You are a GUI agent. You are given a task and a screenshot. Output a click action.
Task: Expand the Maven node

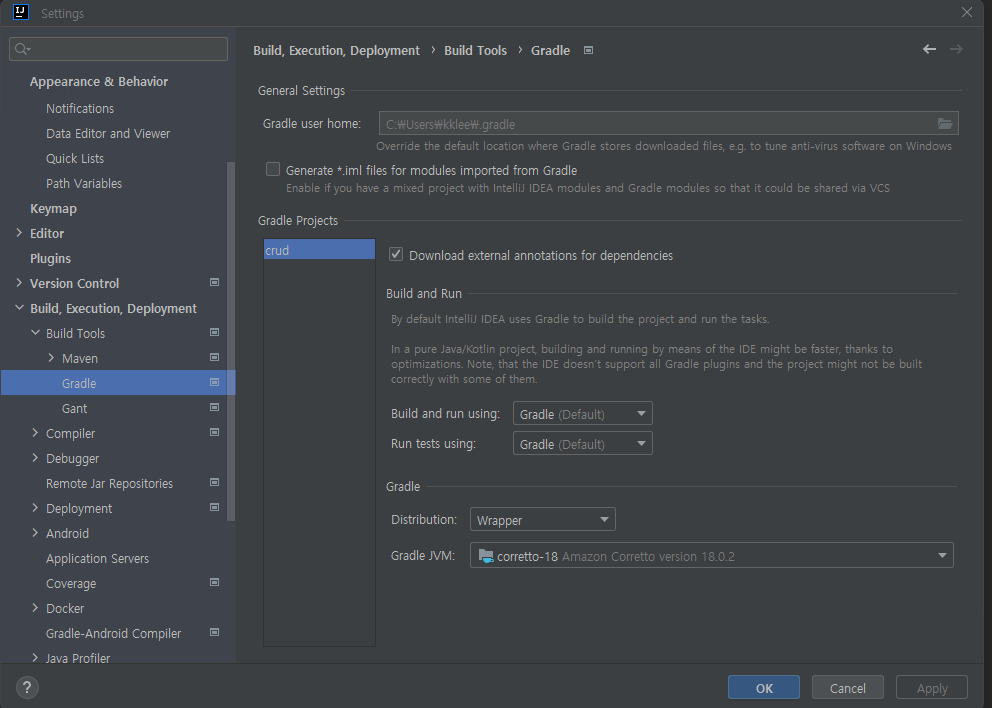tap(51, 358)
